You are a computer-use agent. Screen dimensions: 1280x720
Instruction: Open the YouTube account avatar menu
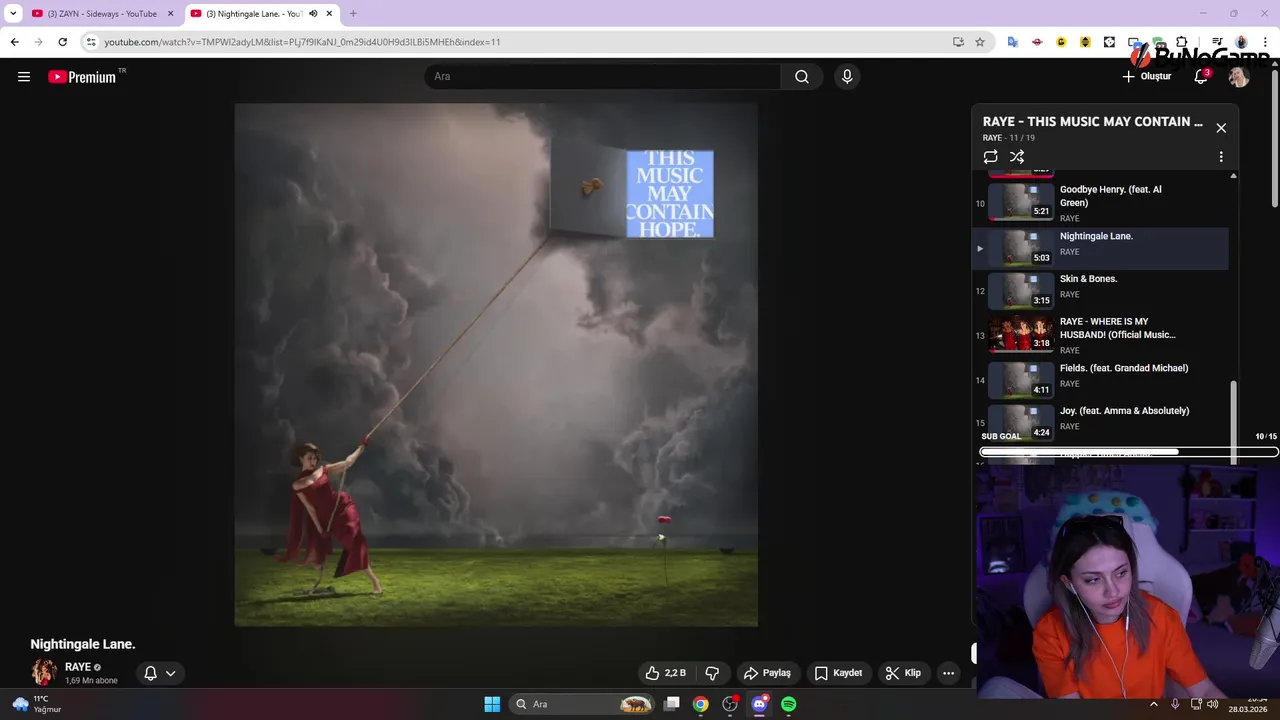1239,77
